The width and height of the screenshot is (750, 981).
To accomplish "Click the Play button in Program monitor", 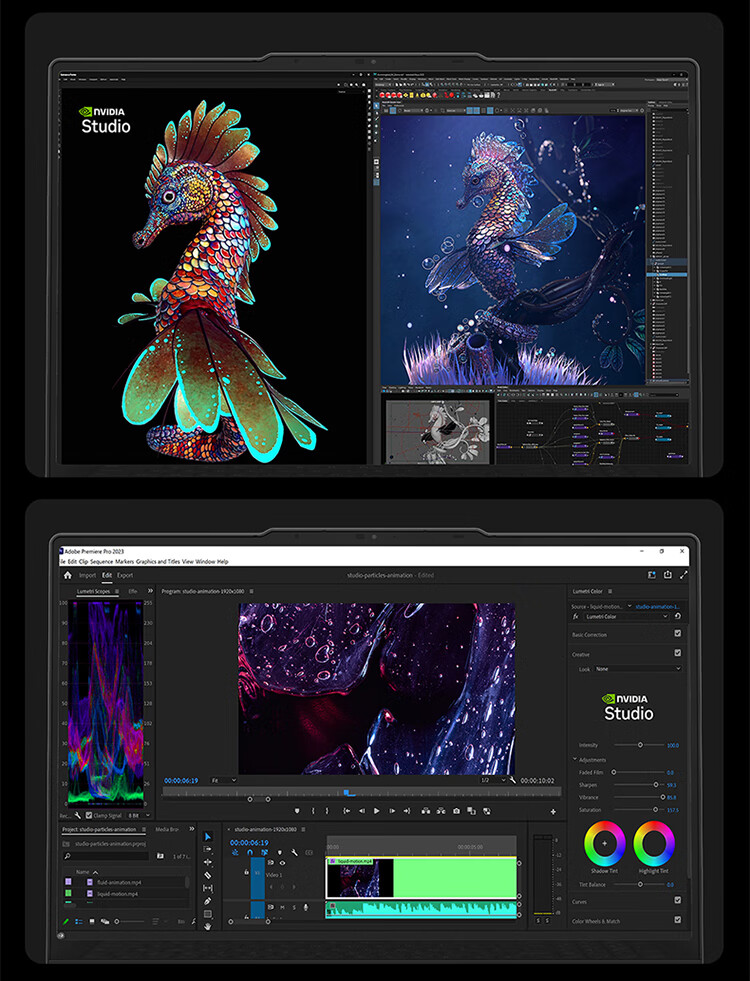I will click(x=377, y=811).
